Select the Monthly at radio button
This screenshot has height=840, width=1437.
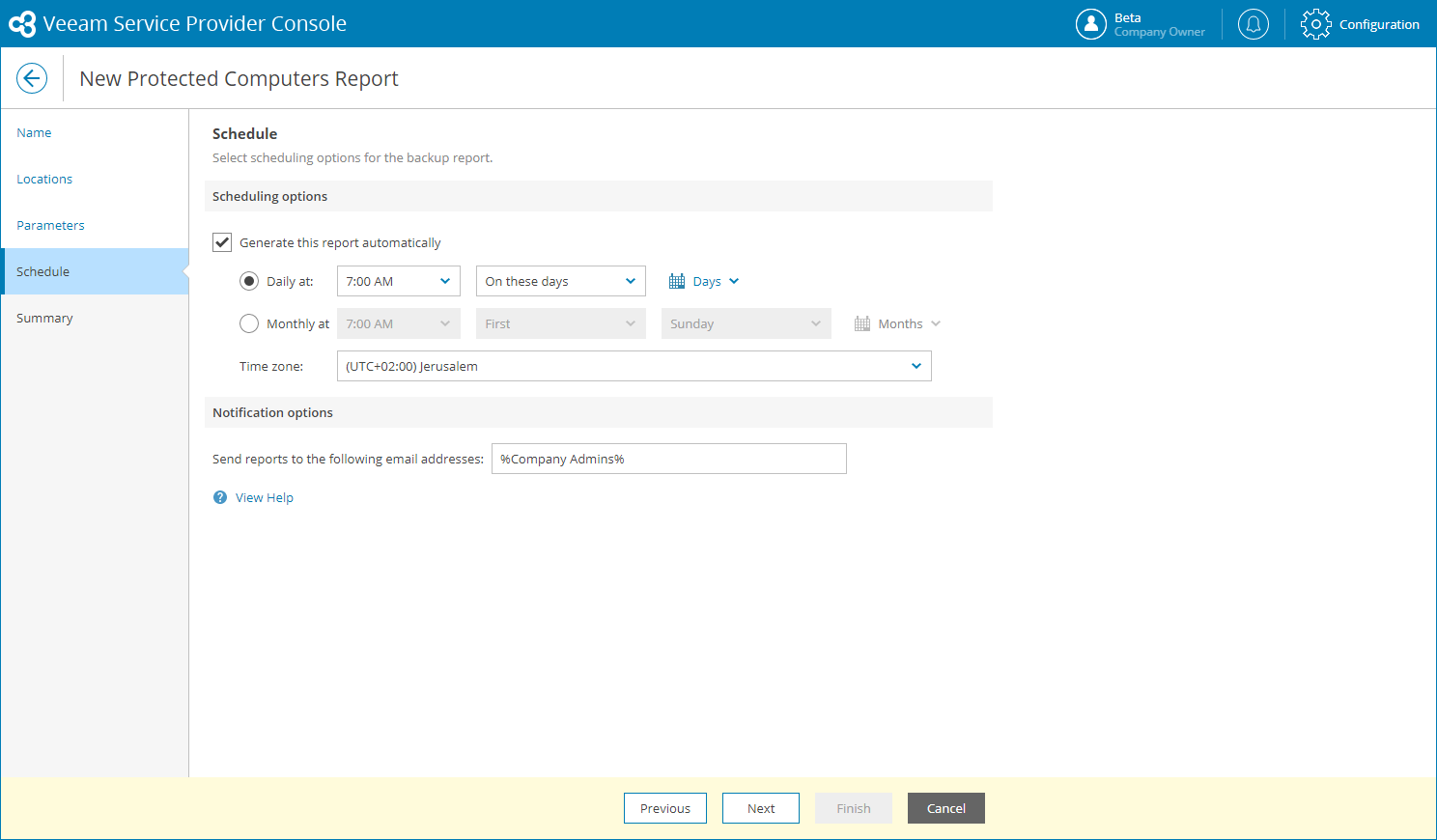249,323
